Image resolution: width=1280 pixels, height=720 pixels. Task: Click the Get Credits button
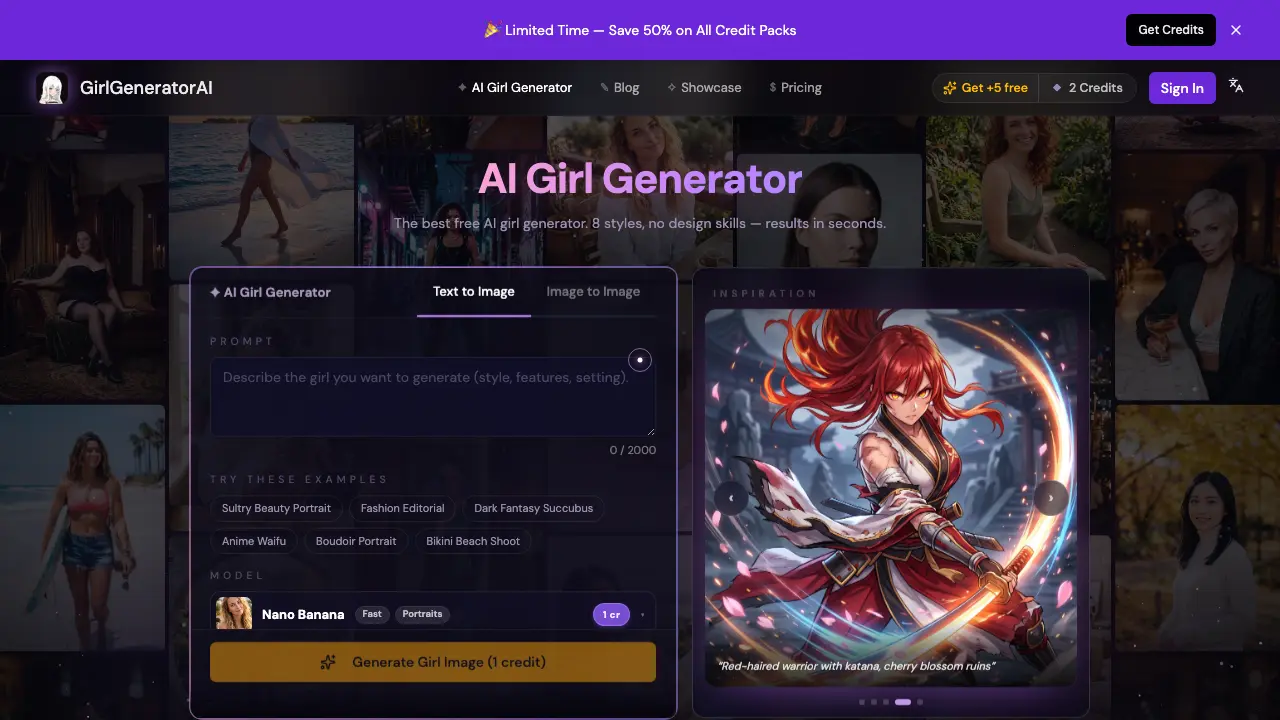(1171, 30)
